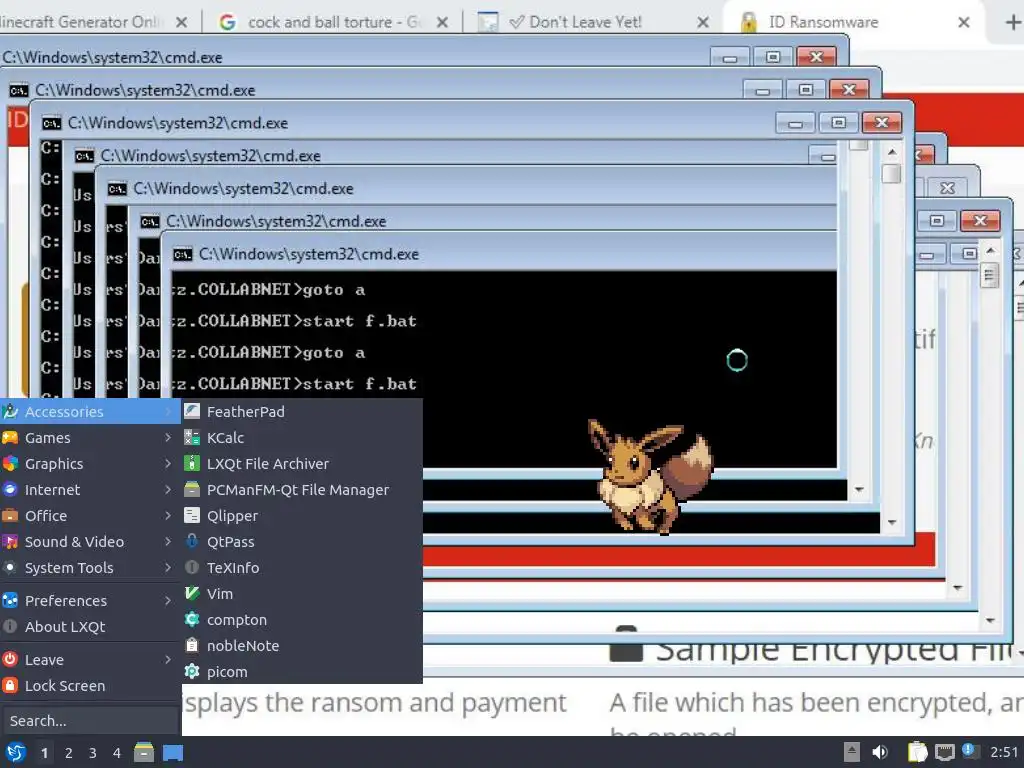This screenshot has height=768, width=1024.
Task: Switch to virtual desktop 3
Action: point(93,753)
